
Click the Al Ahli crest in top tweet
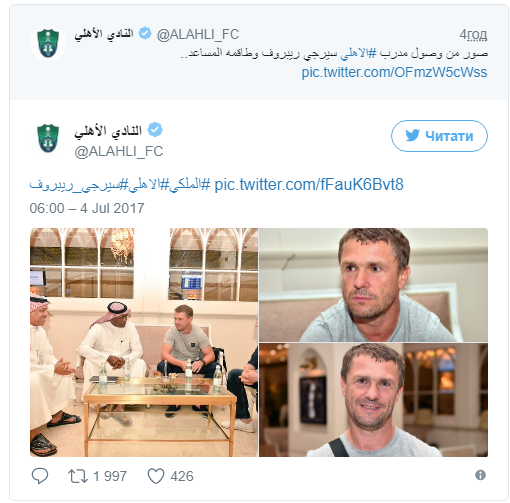(48, 43)
